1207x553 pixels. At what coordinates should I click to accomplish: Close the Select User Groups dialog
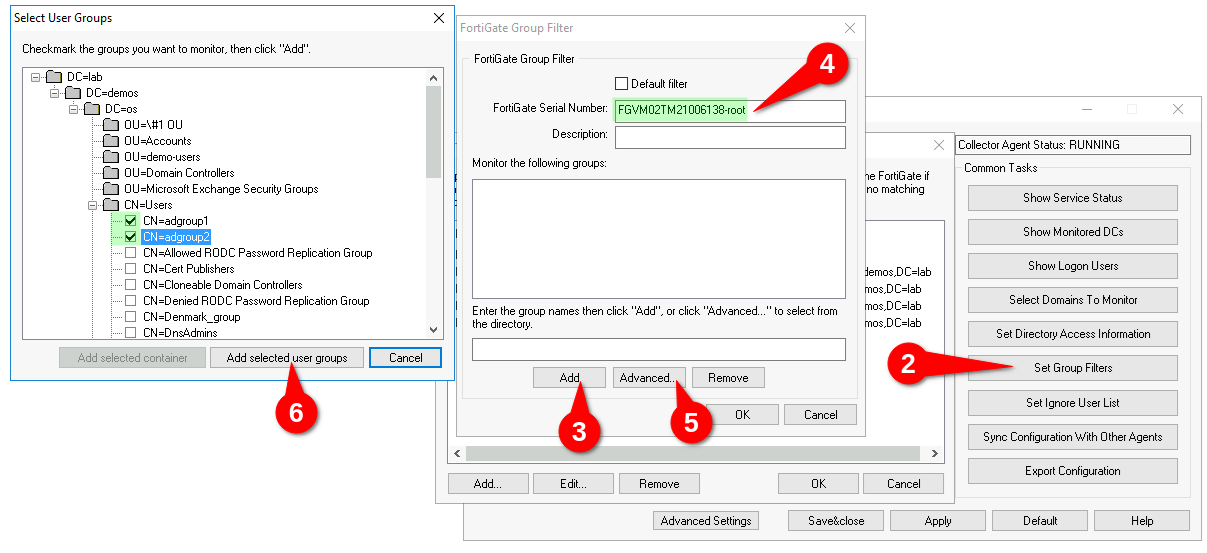(439, 18)
